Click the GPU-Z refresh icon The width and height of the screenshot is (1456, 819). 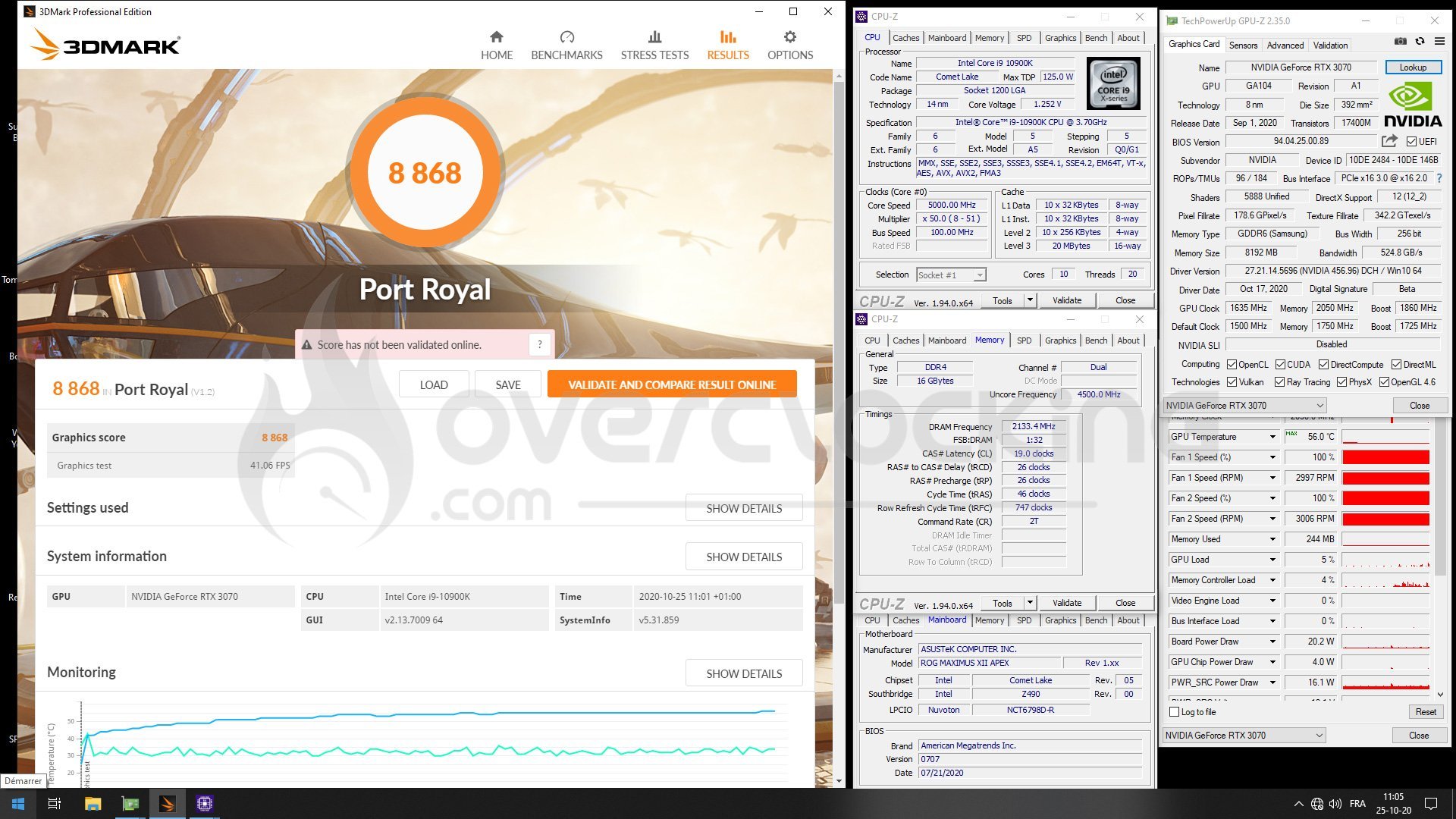tap(1420, 42)
